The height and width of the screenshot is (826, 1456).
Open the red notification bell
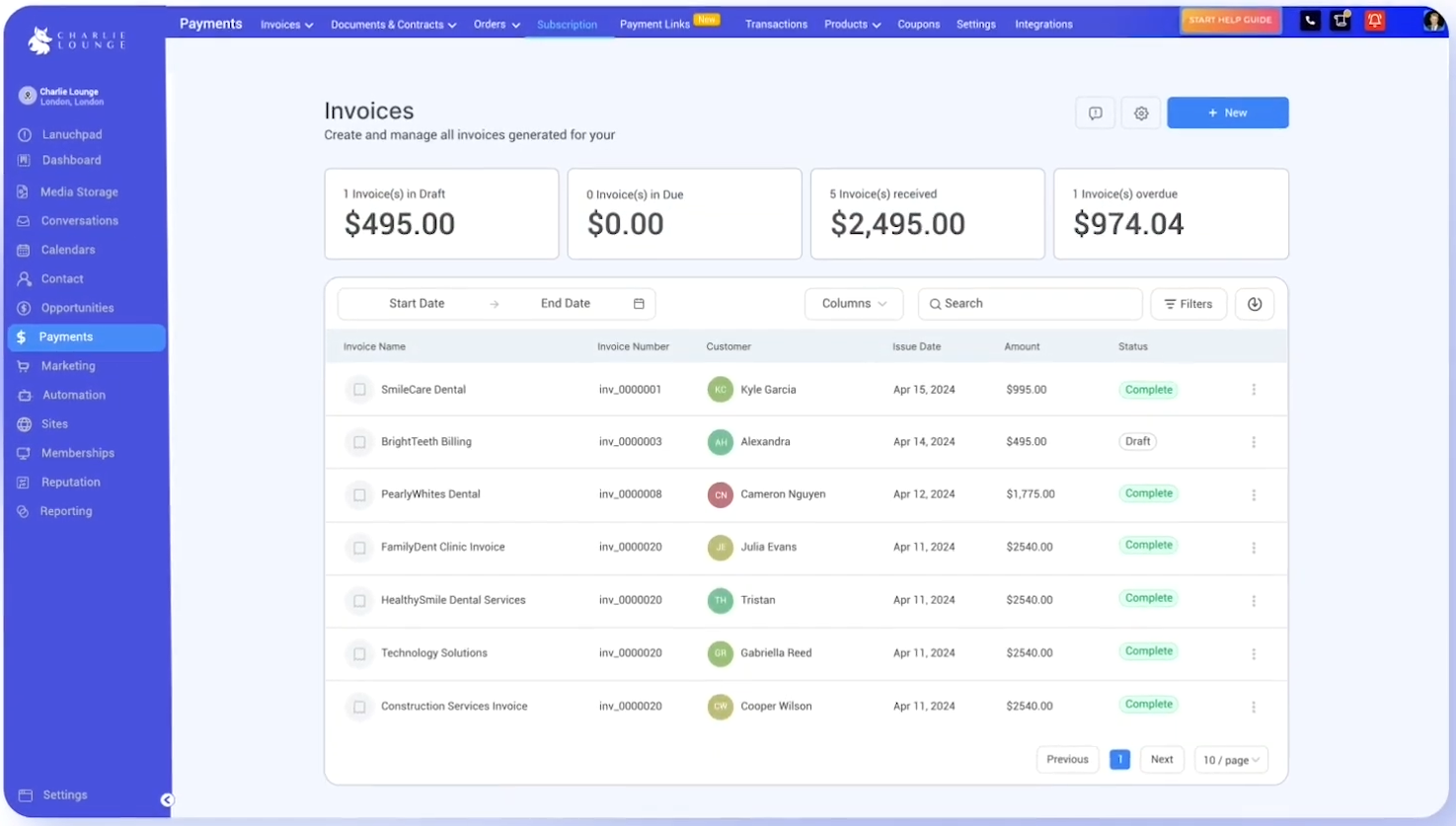tap(1375, 21)
